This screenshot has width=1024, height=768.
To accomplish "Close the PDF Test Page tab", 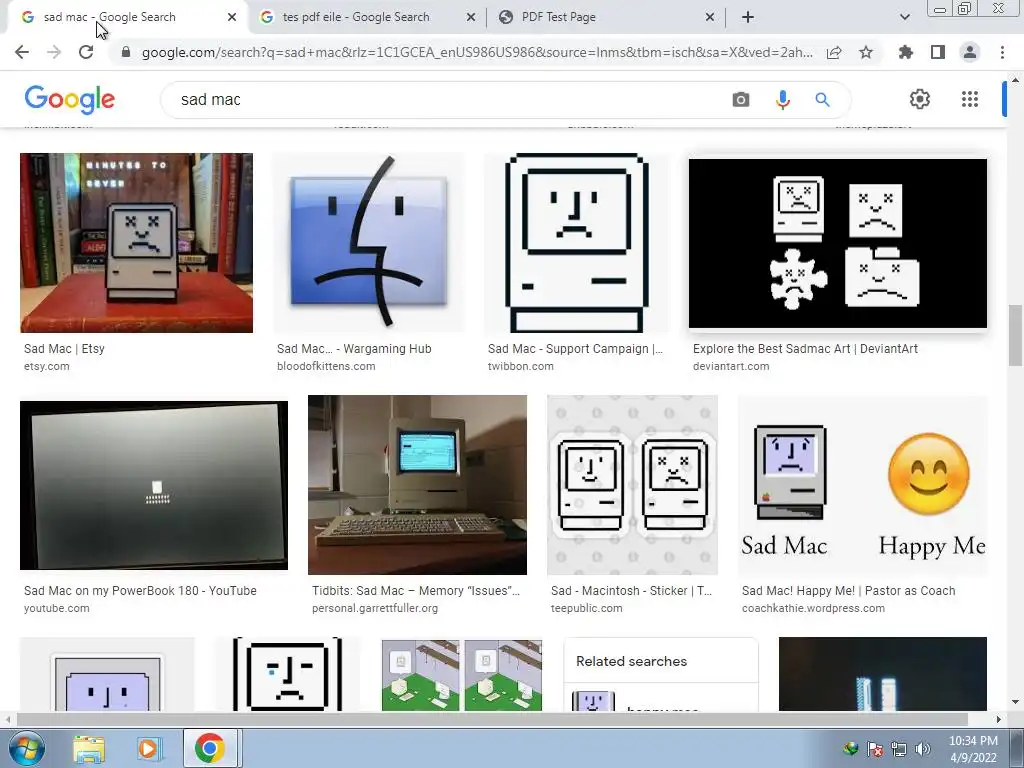I will (710, 17).
